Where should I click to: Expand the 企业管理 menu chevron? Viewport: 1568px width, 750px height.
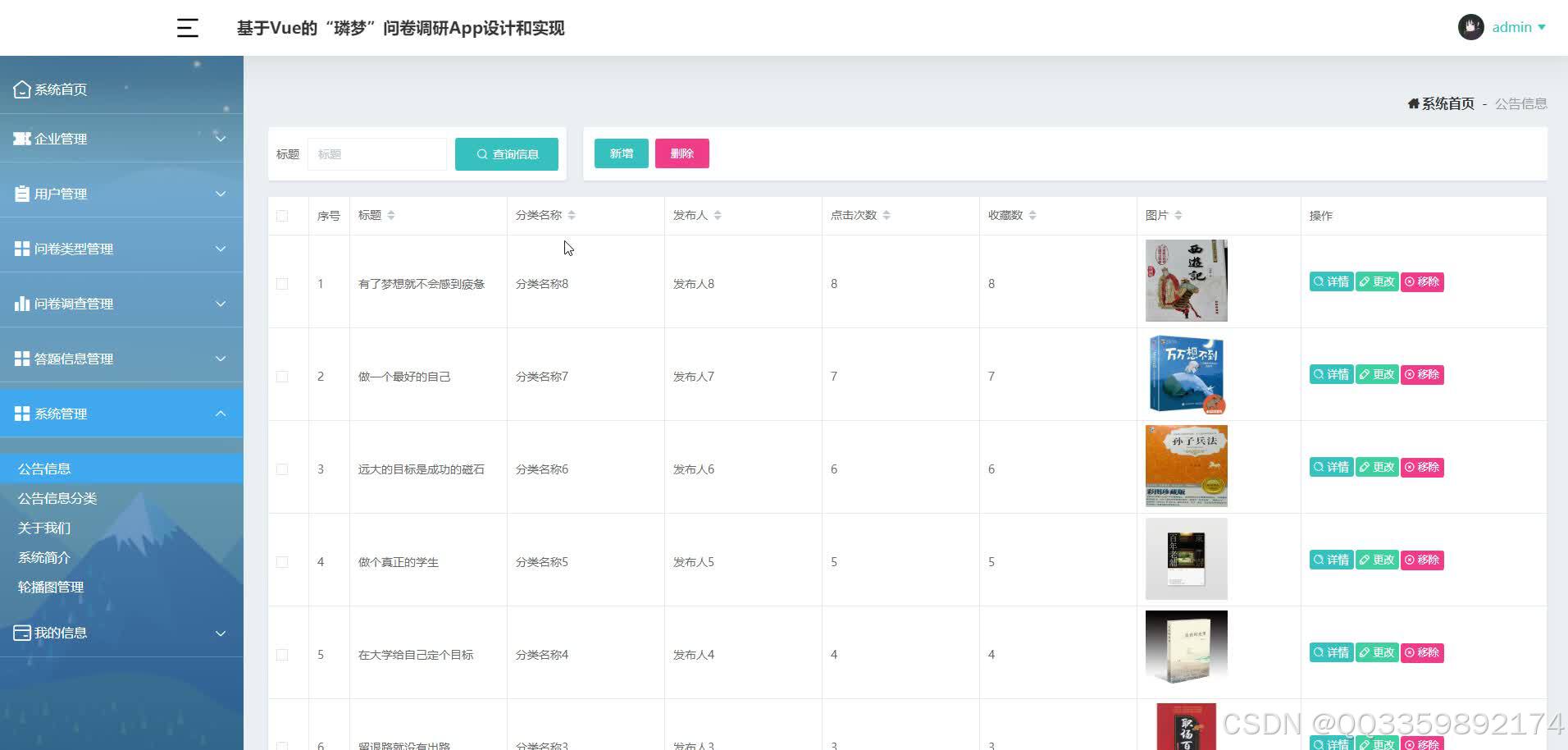pos(221,139)
